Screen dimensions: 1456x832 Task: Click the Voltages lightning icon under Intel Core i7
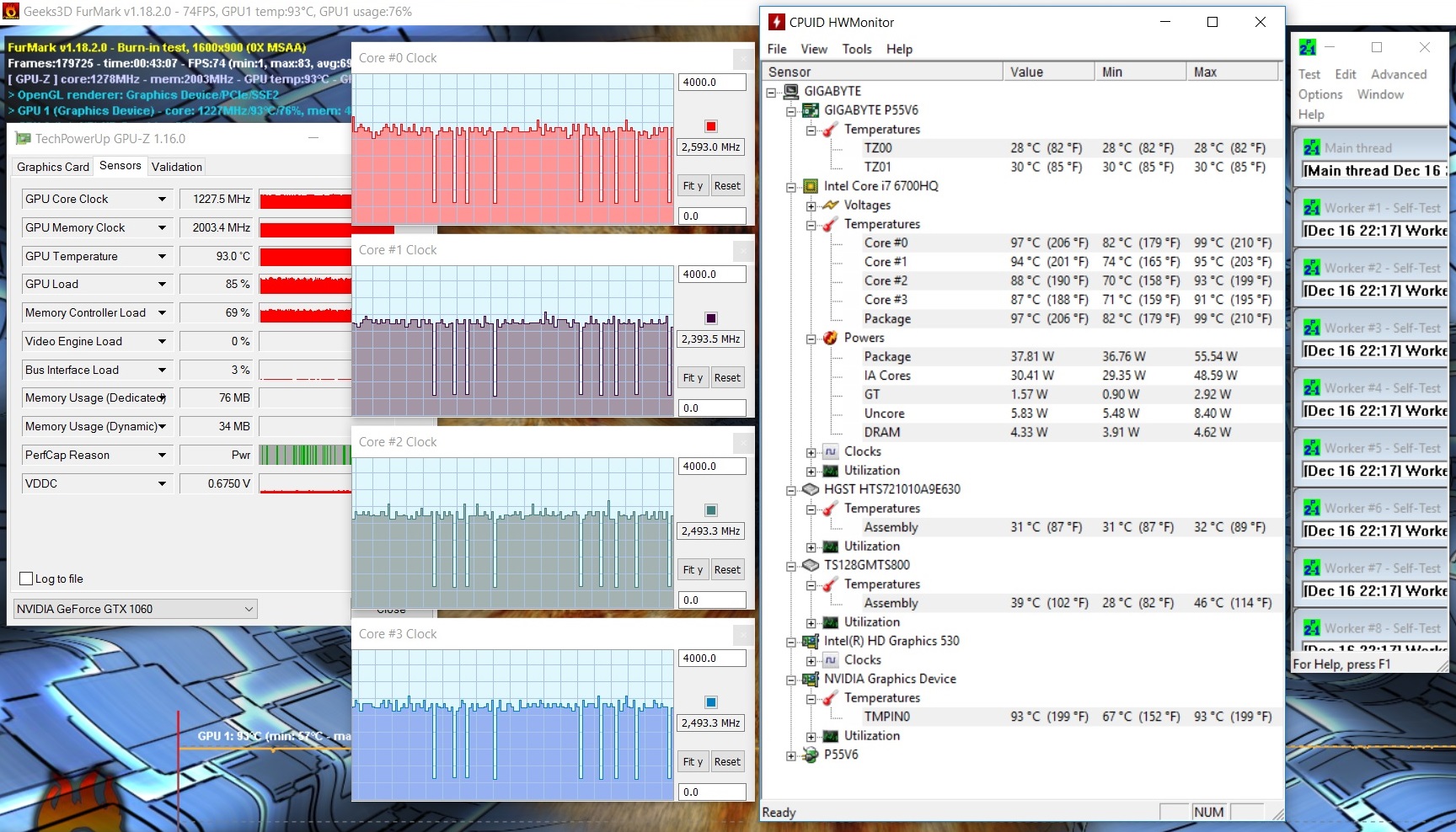(831, 205)
